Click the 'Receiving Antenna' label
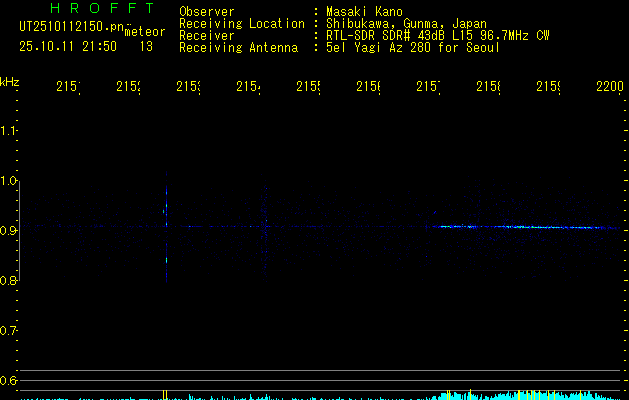Image resolution: width=629 pixels, height=400 pixels. pos(238,48)
